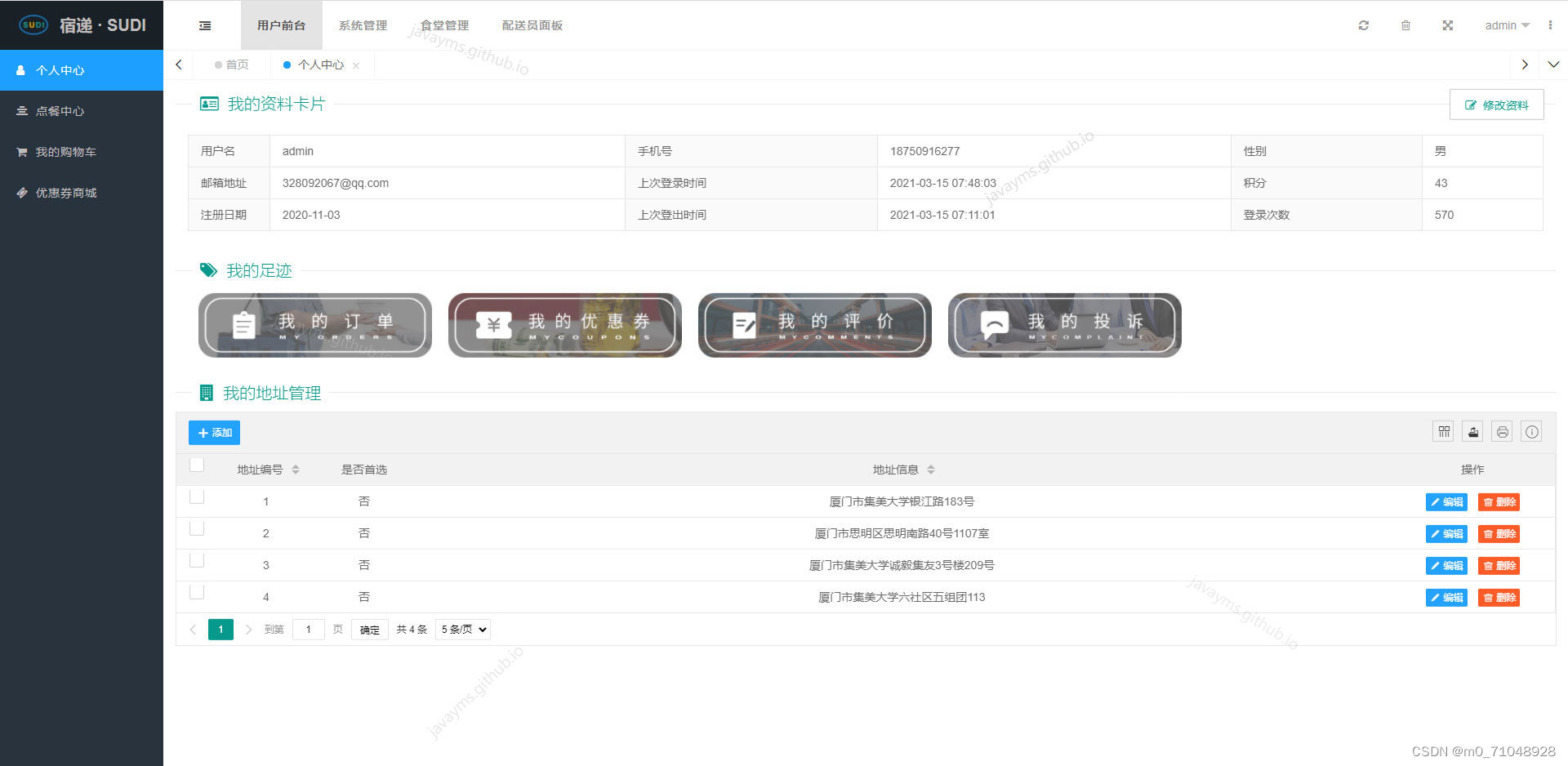Open 我的投诉 card
The image size is (1568, 766).
[x=1065, y=325]
